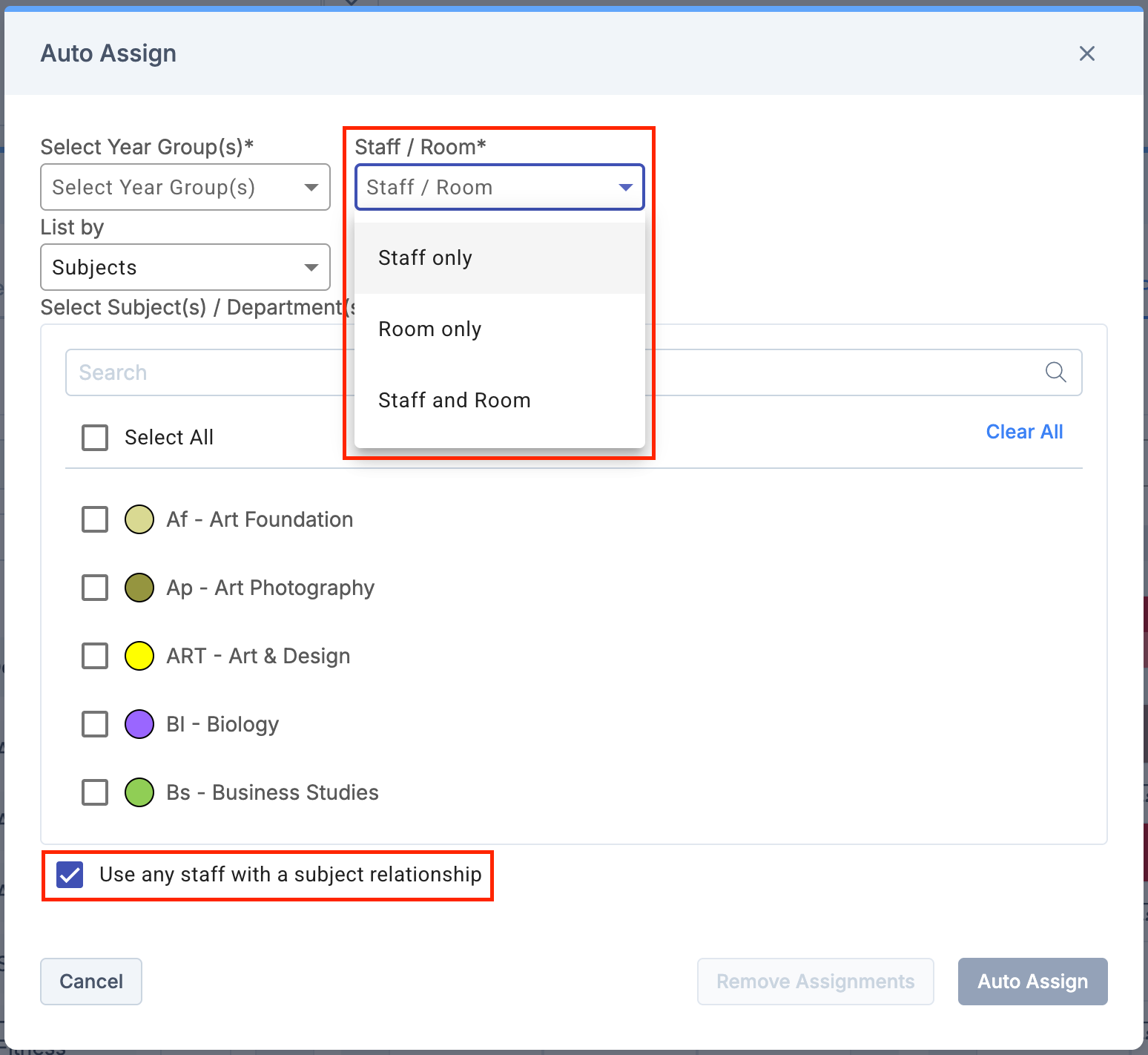Expand the List by Subjects dropdown
This screenshot has height=1055, width=1148.
(x=185, y=267)
